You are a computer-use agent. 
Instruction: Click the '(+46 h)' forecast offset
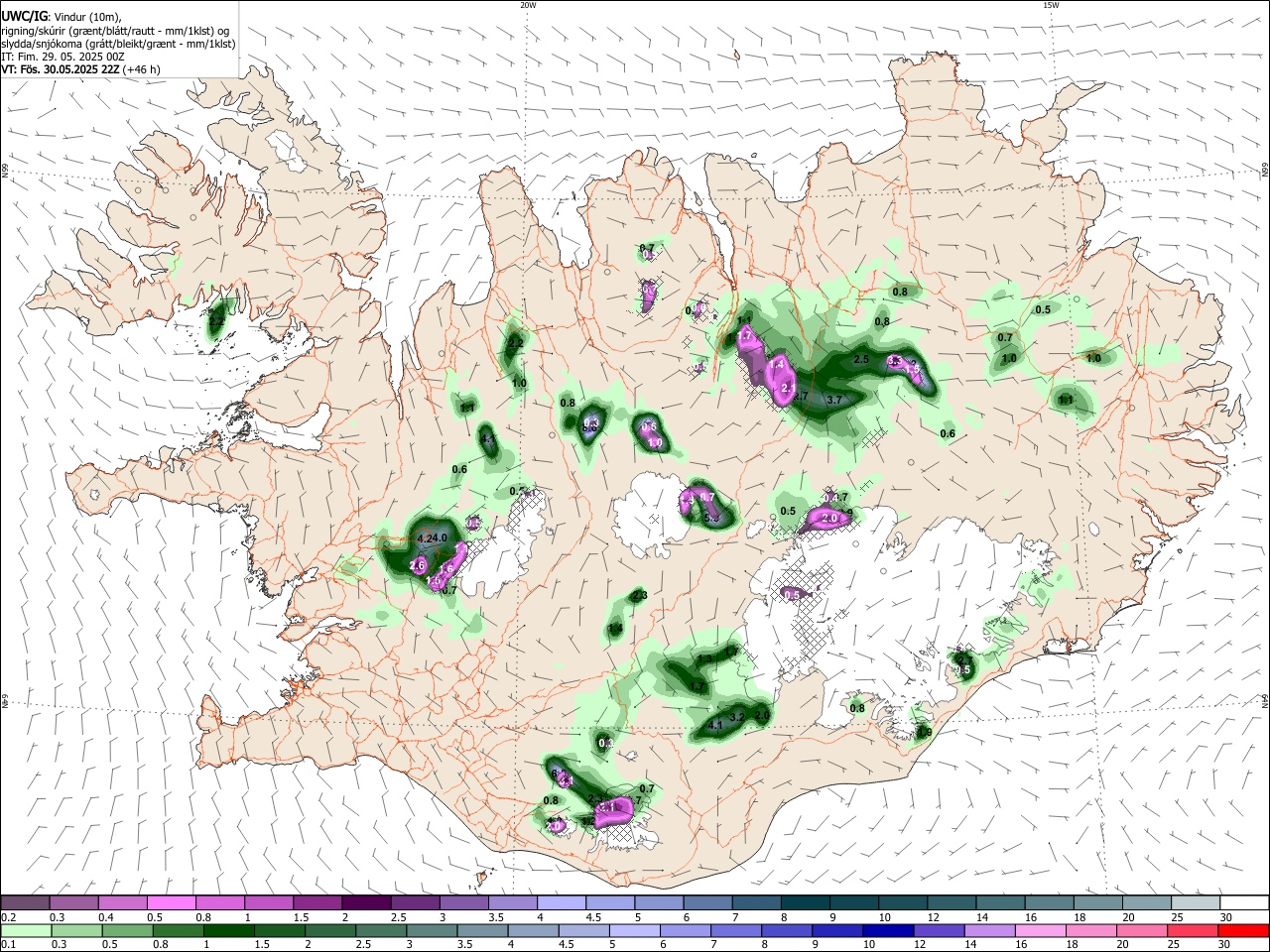tap(141, 69)
